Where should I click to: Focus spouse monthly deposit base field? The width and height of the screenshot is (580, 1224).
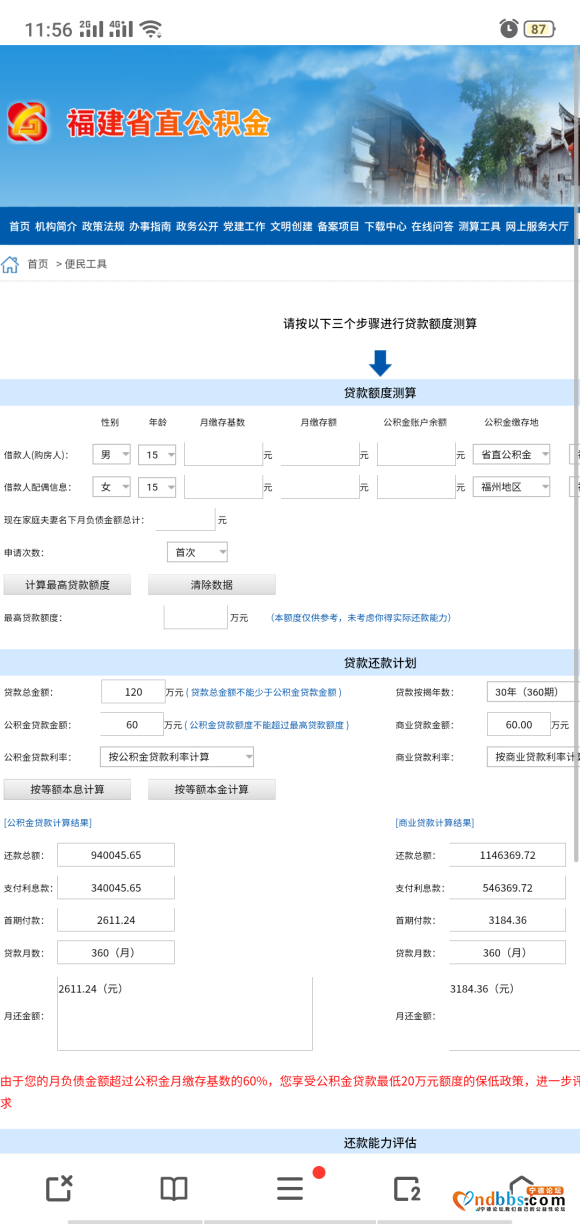223,486
